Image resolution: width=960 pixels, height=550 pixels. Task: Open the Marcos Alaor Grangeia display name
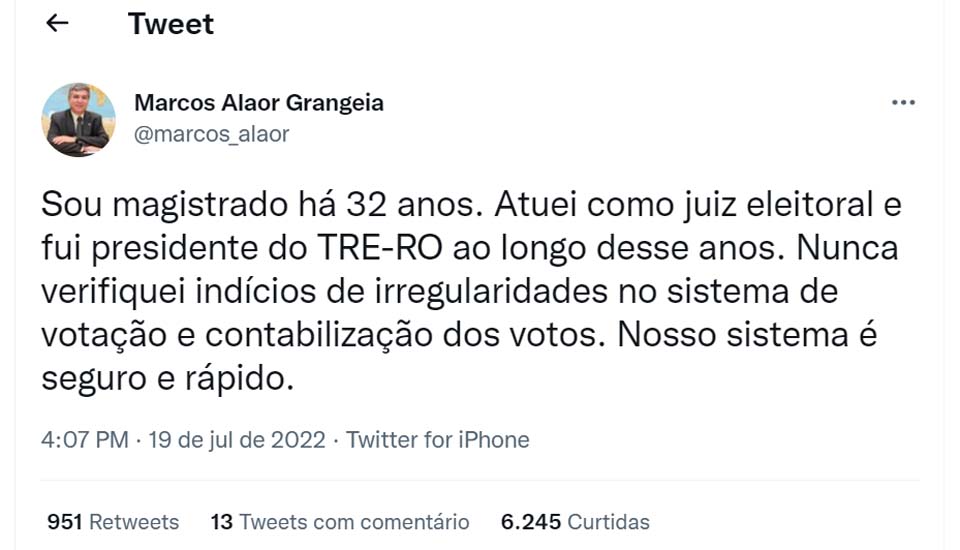coord(259,103)
